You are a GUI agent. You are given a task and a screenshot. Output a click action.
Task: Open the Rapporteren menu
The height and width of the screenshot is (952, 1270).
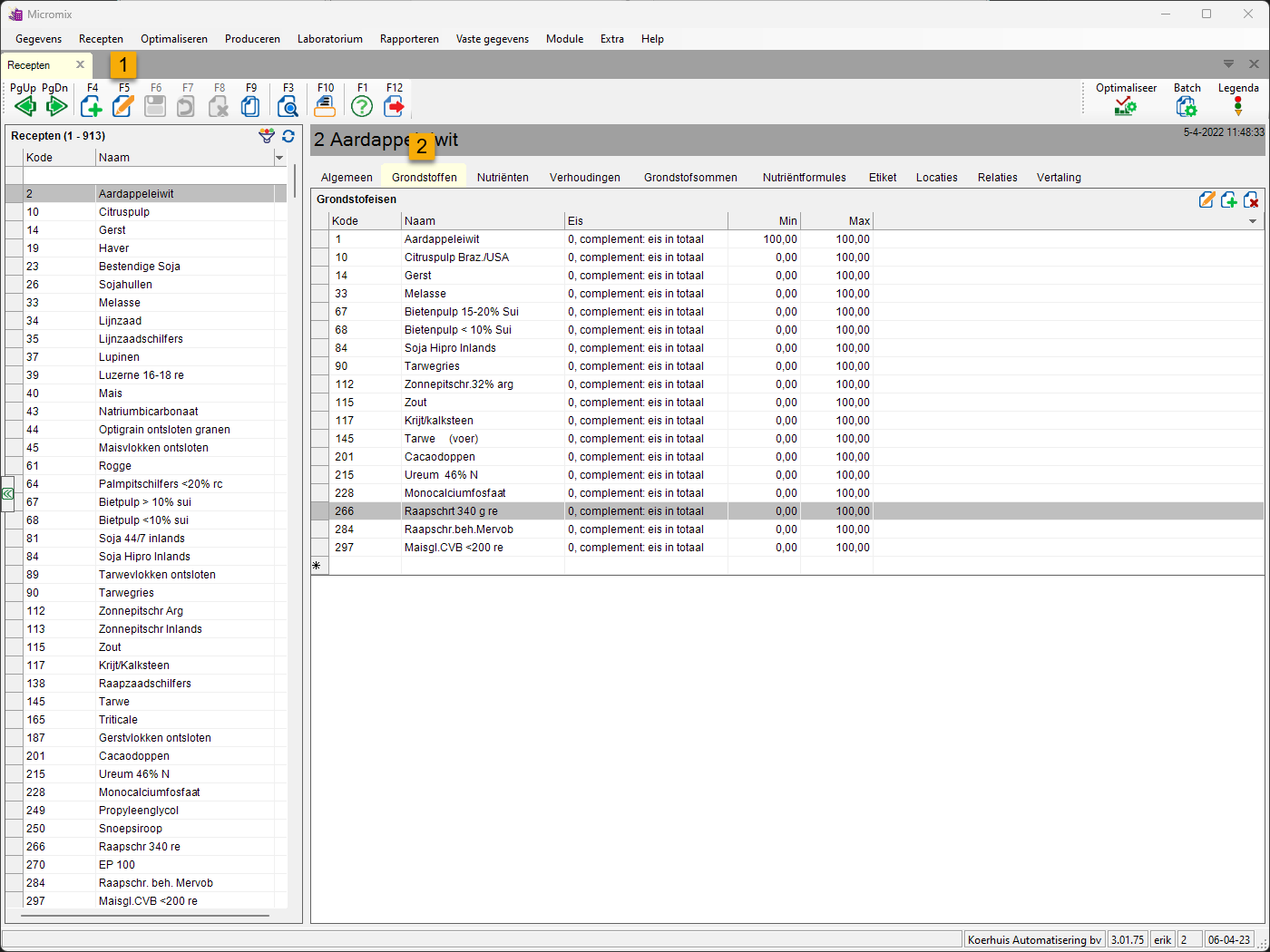pyautogui.click(x=409, y=39)
